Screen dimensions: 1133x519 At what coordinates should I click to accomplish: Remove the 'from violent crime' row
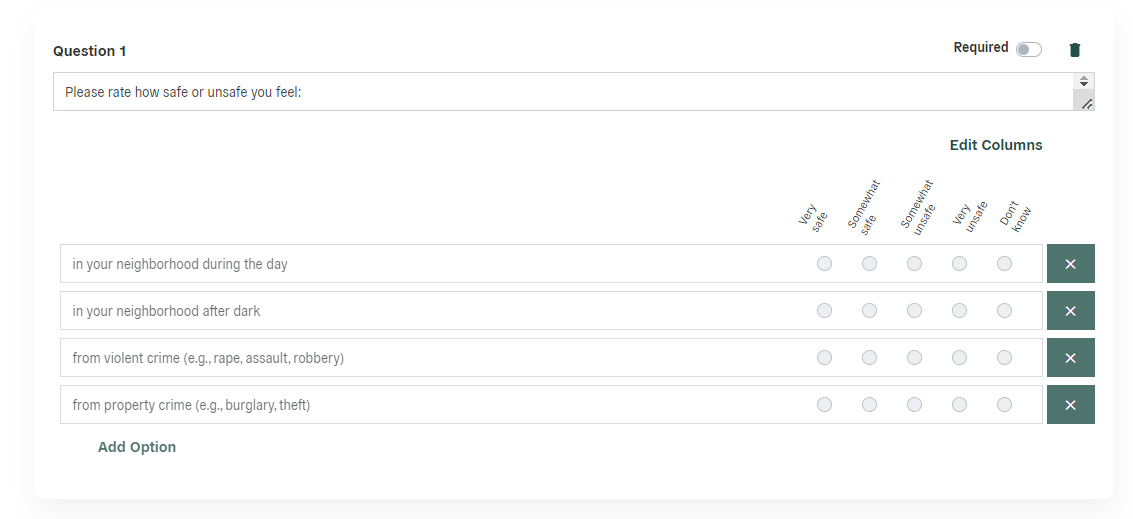(x=1070, y=358)
